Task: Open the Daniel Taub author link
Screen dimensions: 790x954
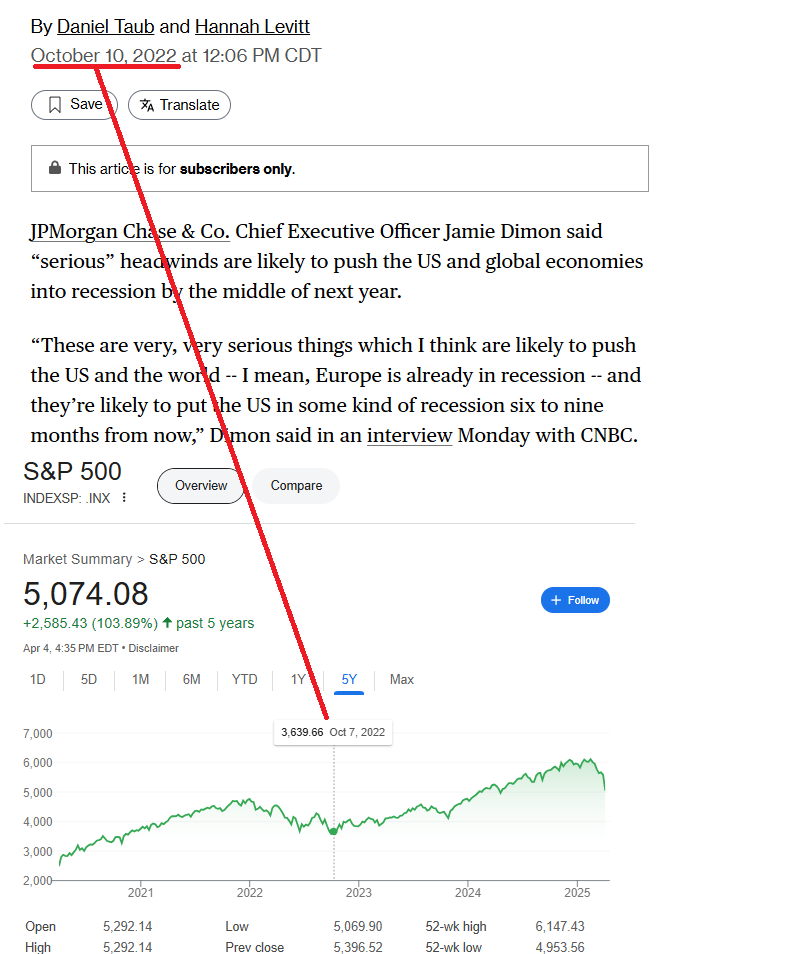Action: coord(105,26)
